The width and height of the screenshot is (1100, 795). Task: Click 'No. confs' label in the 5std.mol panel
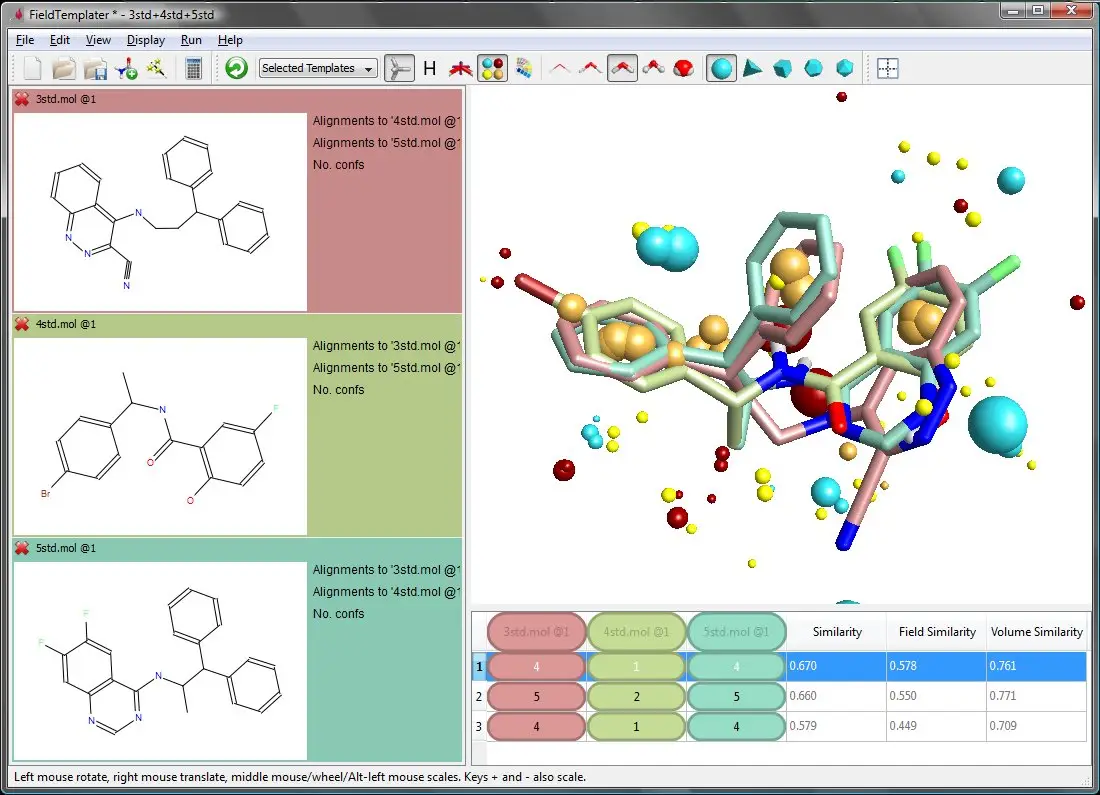click(338, 613)
